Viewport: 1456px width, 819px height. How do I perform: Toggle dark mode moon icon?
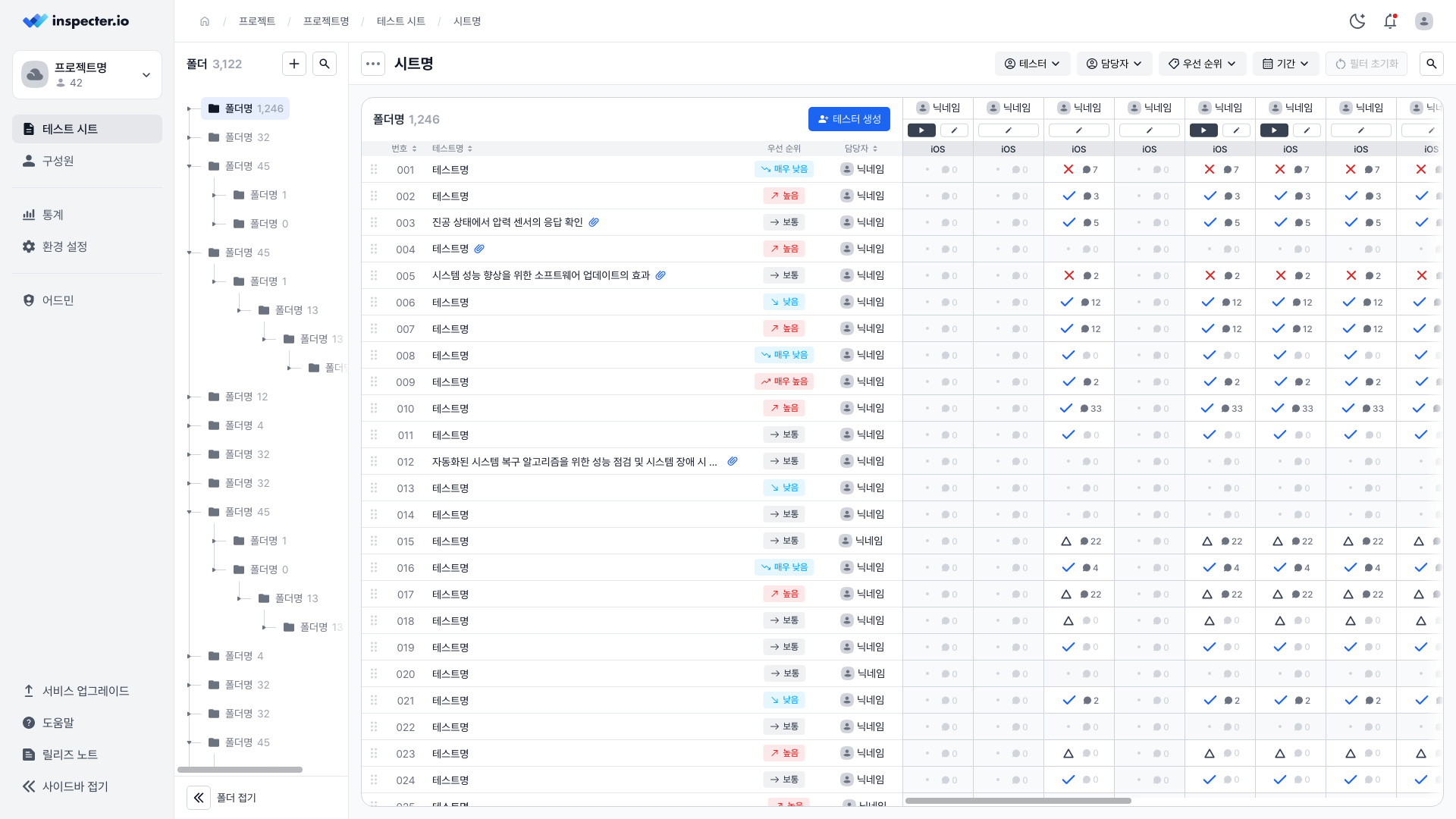[x=1357, y=21]
